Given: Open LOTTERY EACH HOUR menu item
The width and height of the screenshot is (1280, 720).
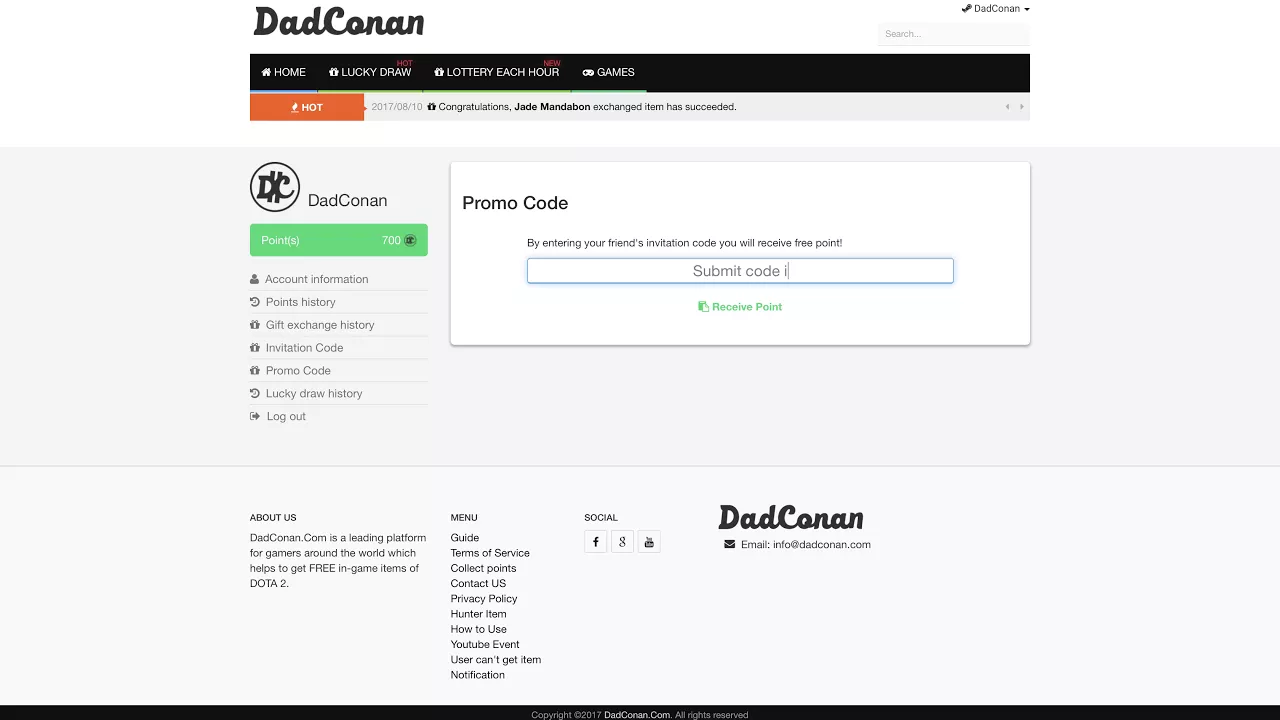Looking at the screenshot, I should click(497, 72).
